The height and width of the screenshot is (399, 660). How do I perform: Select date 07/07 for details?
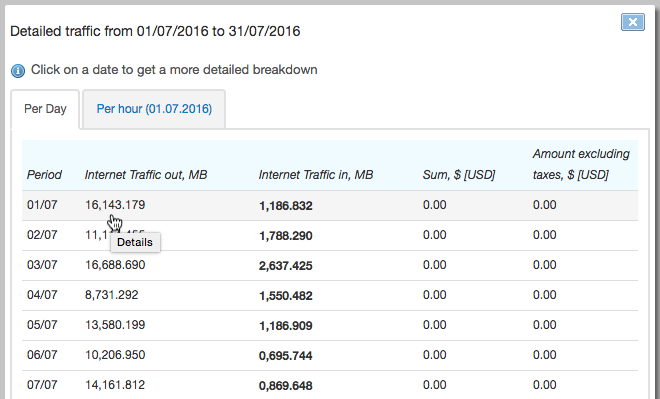click(42, 385)
